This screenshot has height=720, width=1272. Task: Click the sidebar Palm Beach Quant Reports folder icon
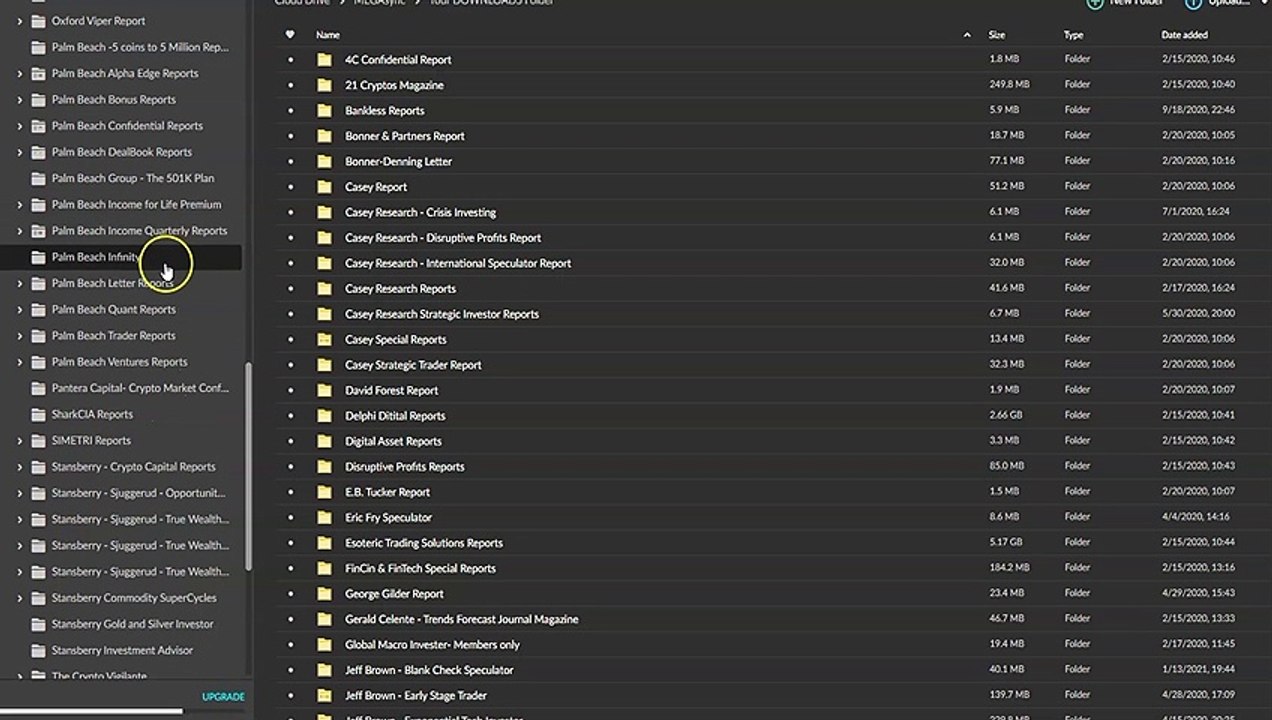pyautogui.click(x=39, y=310)
